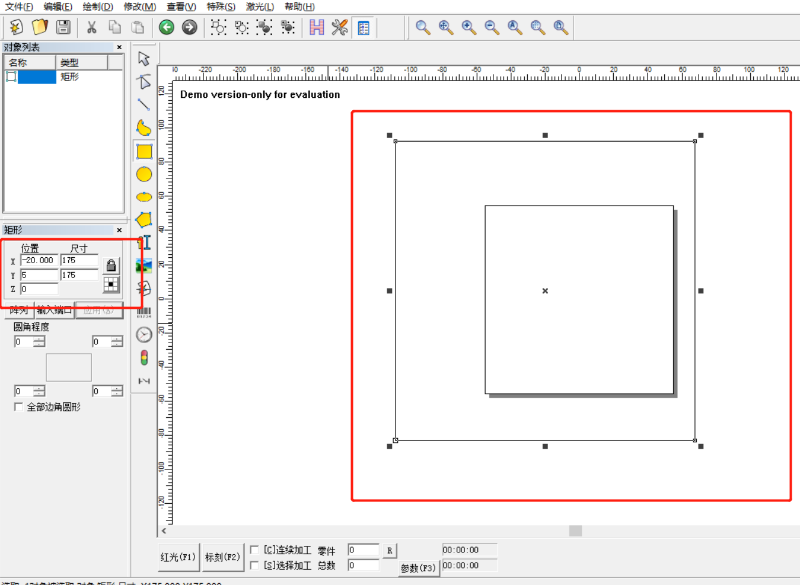Select the circle drawing tool
Screen dimensions: 800x585
144,174
